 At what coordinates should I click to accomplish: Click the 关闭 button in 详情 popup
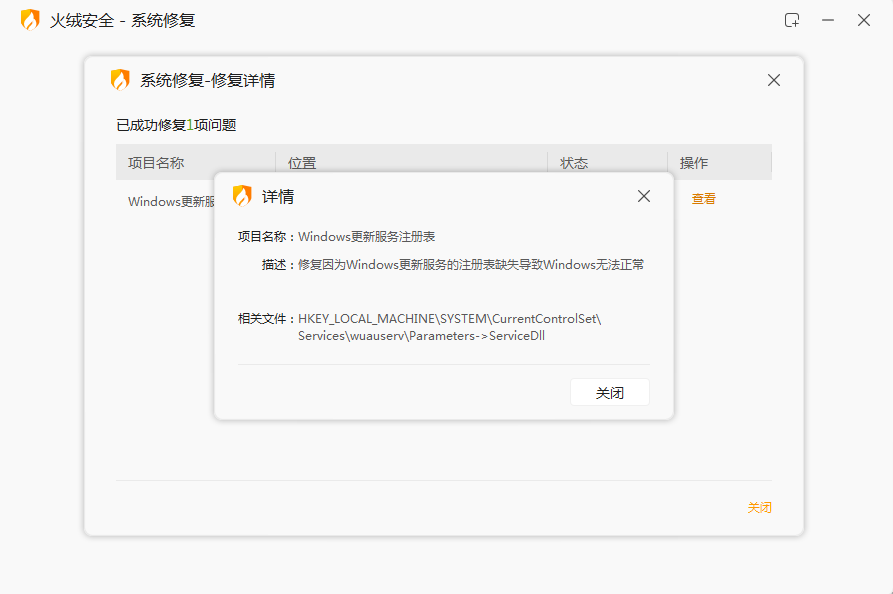point(609,392)
